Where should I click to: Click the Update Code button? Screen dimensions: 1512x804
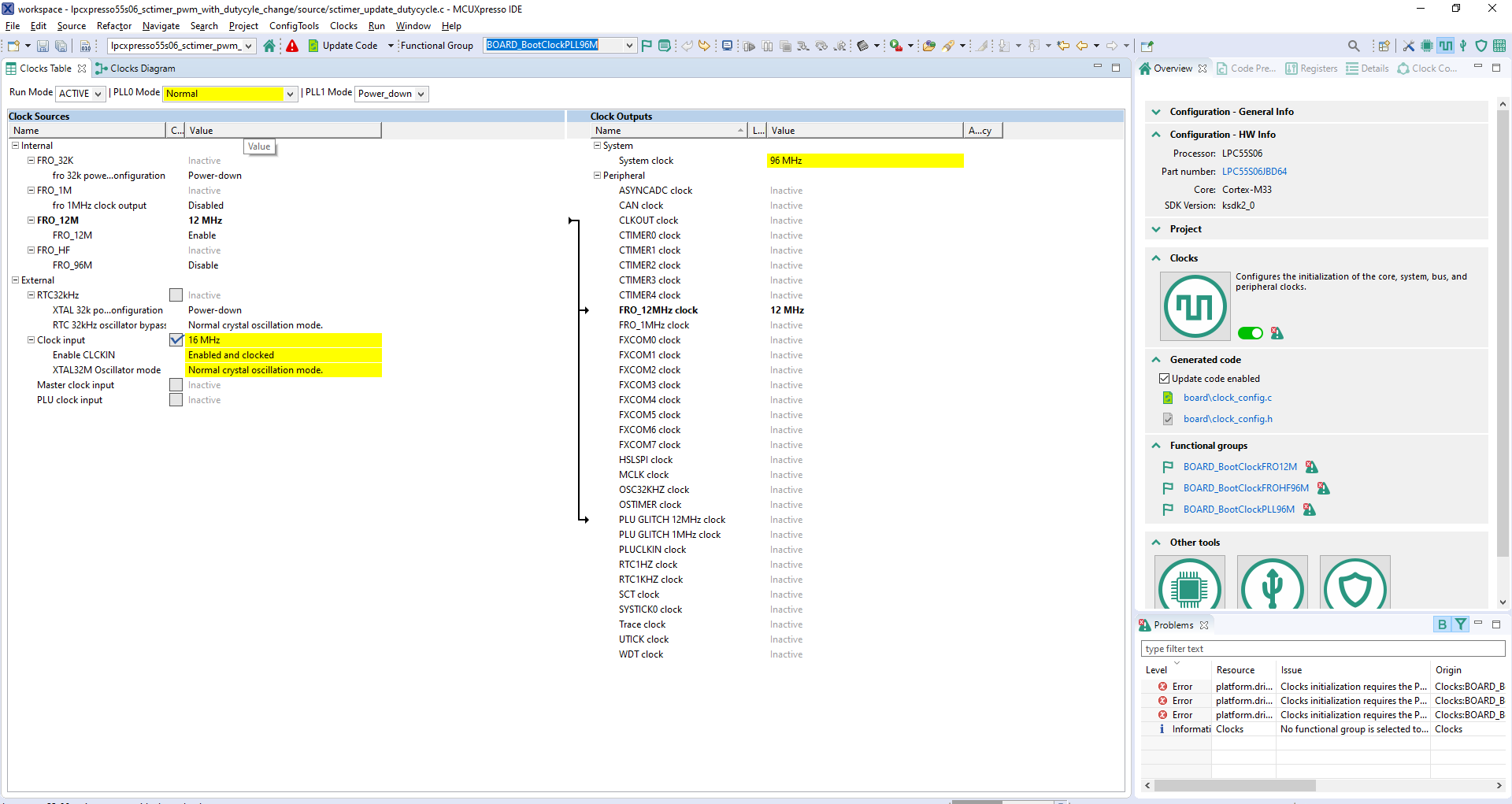[343, 46]
